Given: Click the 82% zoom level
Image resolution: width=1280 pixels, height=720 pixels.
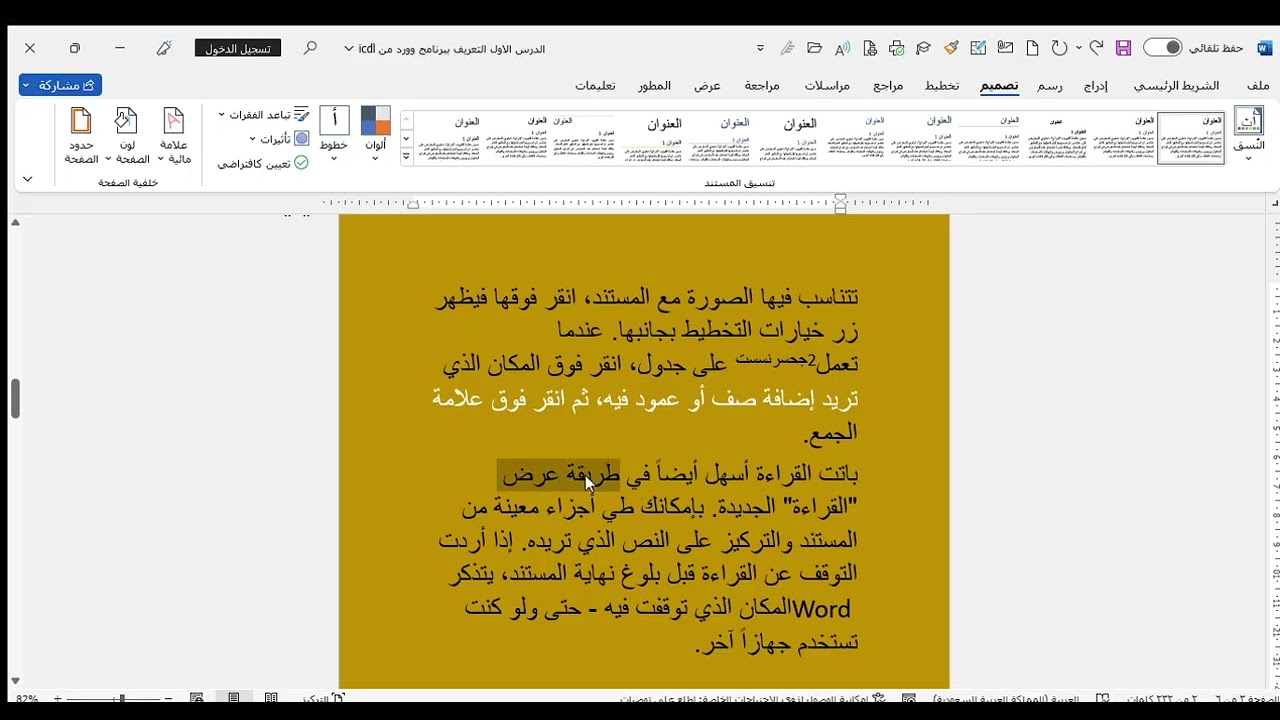Looking at the screenshot, I should click(27, 698).
